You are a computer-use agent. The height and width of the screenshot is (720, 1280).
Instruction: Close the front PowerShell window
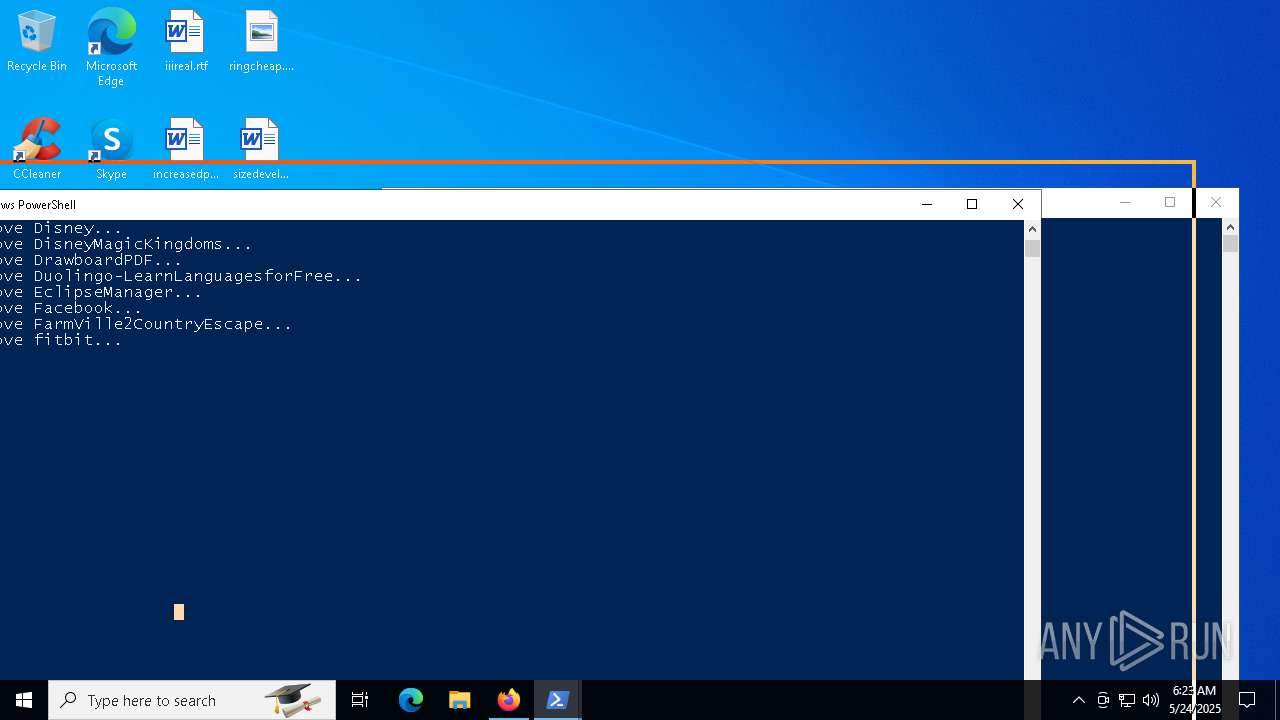tap(1018, 204)
